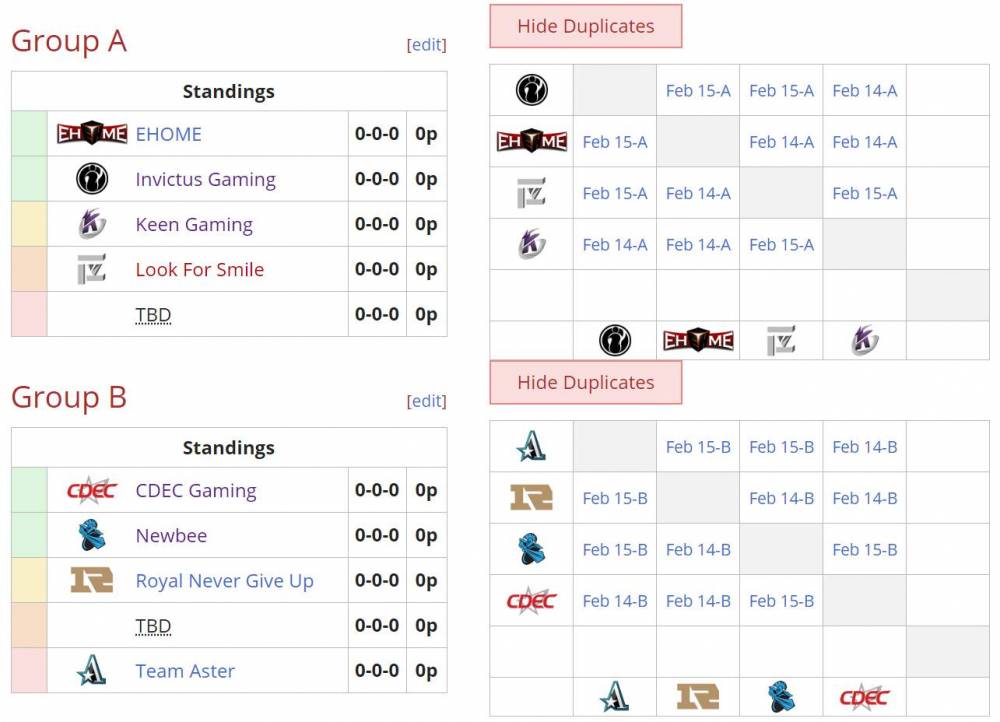Open the Invictus Gaming team link
1000x722 pixels.
[x=205, y=179]
